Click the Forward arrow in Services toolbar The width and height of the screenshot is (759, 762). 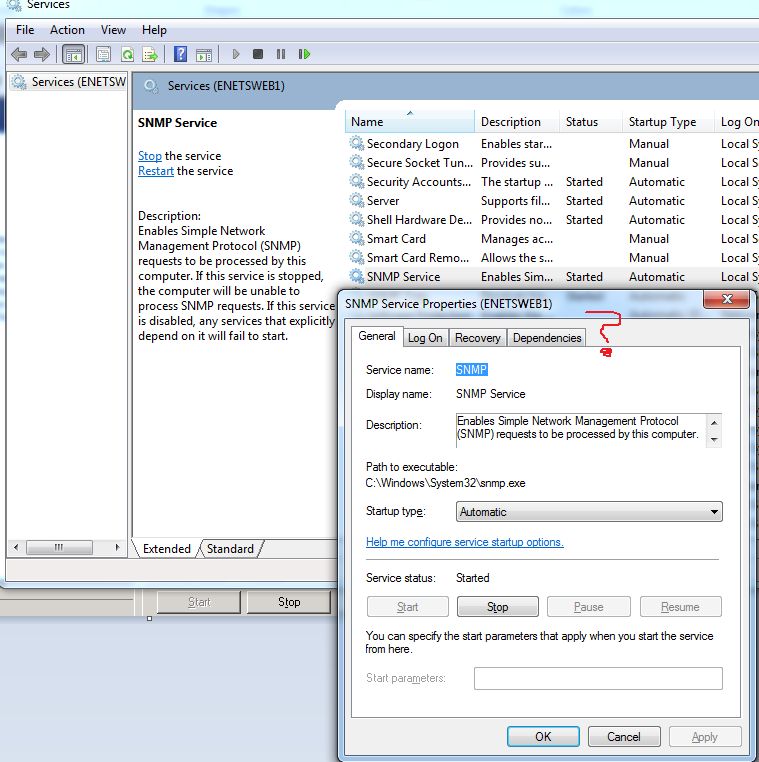pyautogui.click(x=42, y=54)
